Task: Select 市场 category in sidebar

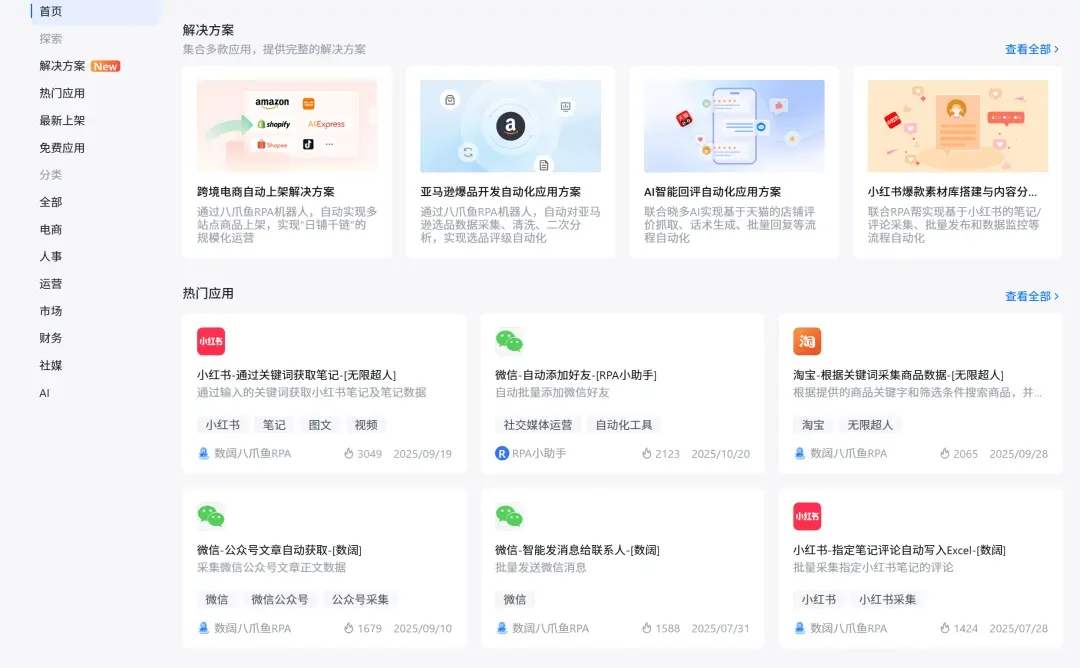Action: tap(50, 311)
